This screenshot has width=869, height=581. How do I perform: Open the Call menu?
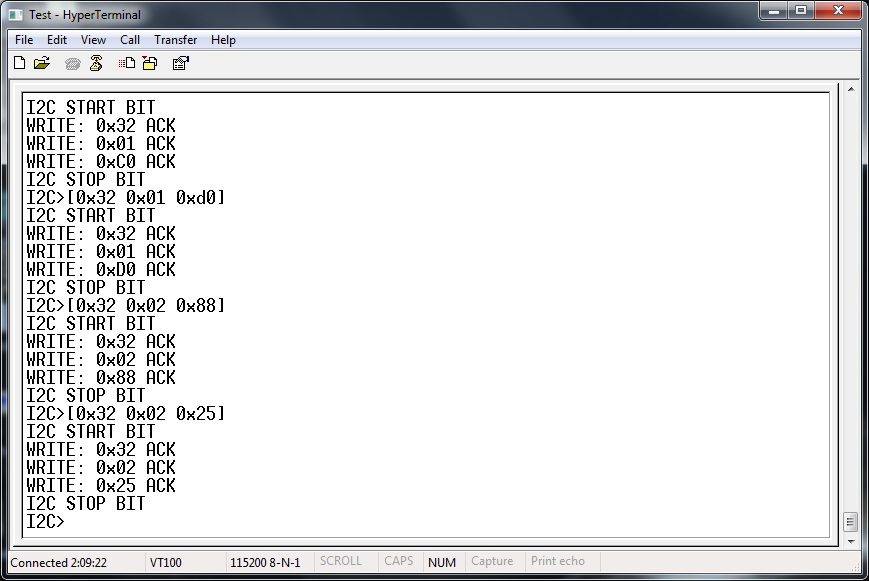[130, 40]
